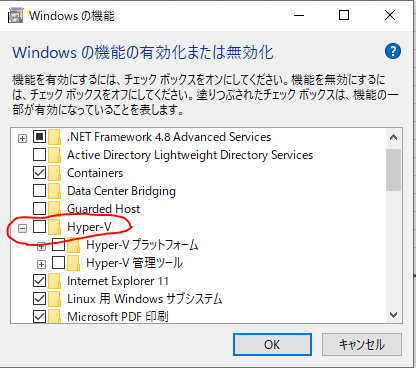Click the .NET Framework 4.8 folder icon
This screenshot has height=368, width=416.
tap(55, 137)
